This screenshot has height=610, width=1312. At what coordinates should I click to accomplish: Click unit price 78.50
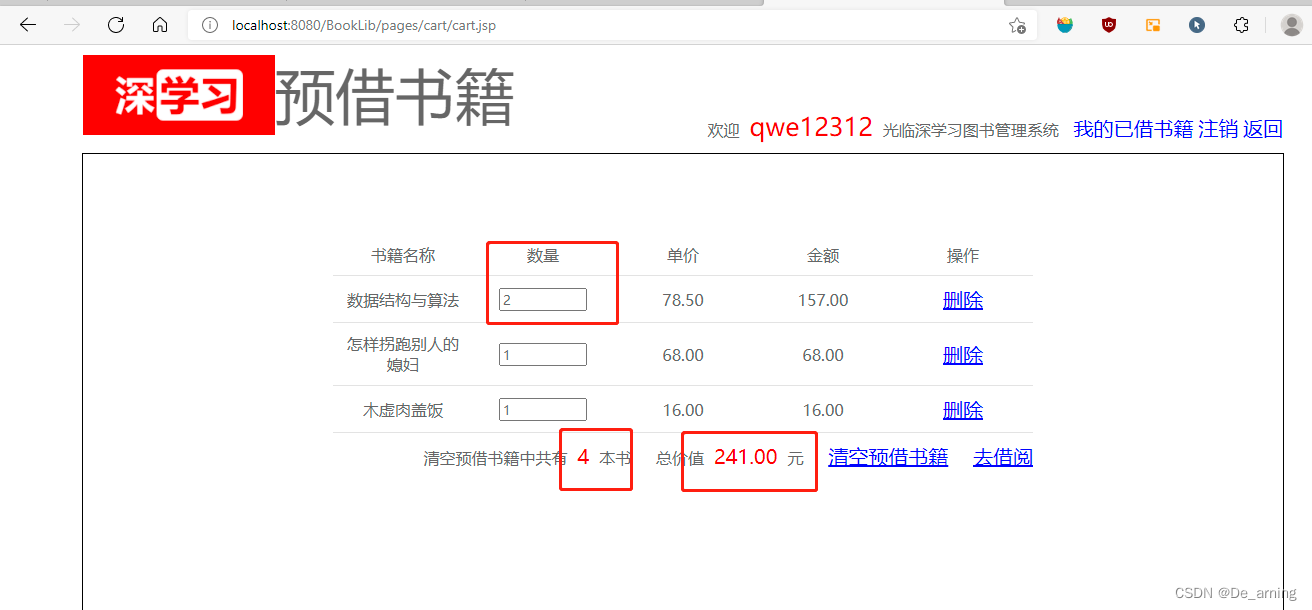(683, 300)
